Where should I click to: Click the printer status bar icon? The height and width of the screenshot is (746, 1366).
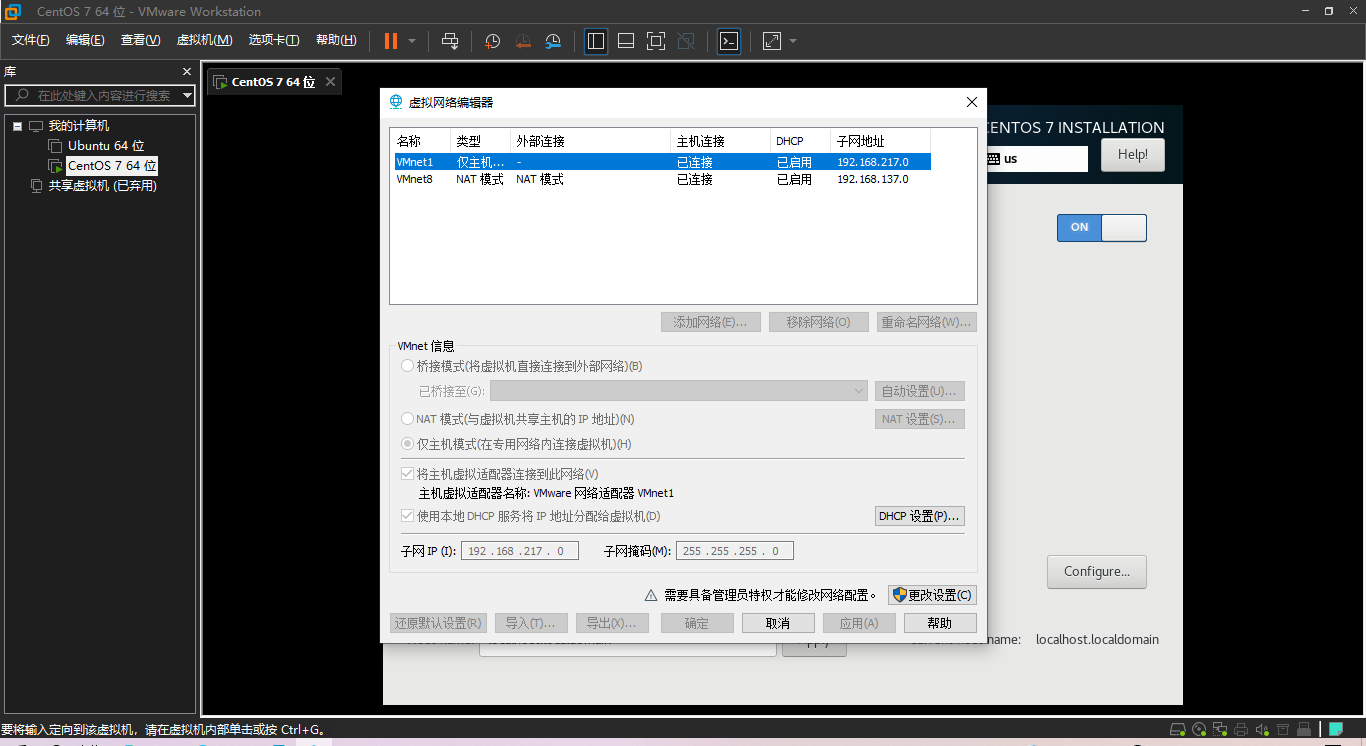(1241, 730)
